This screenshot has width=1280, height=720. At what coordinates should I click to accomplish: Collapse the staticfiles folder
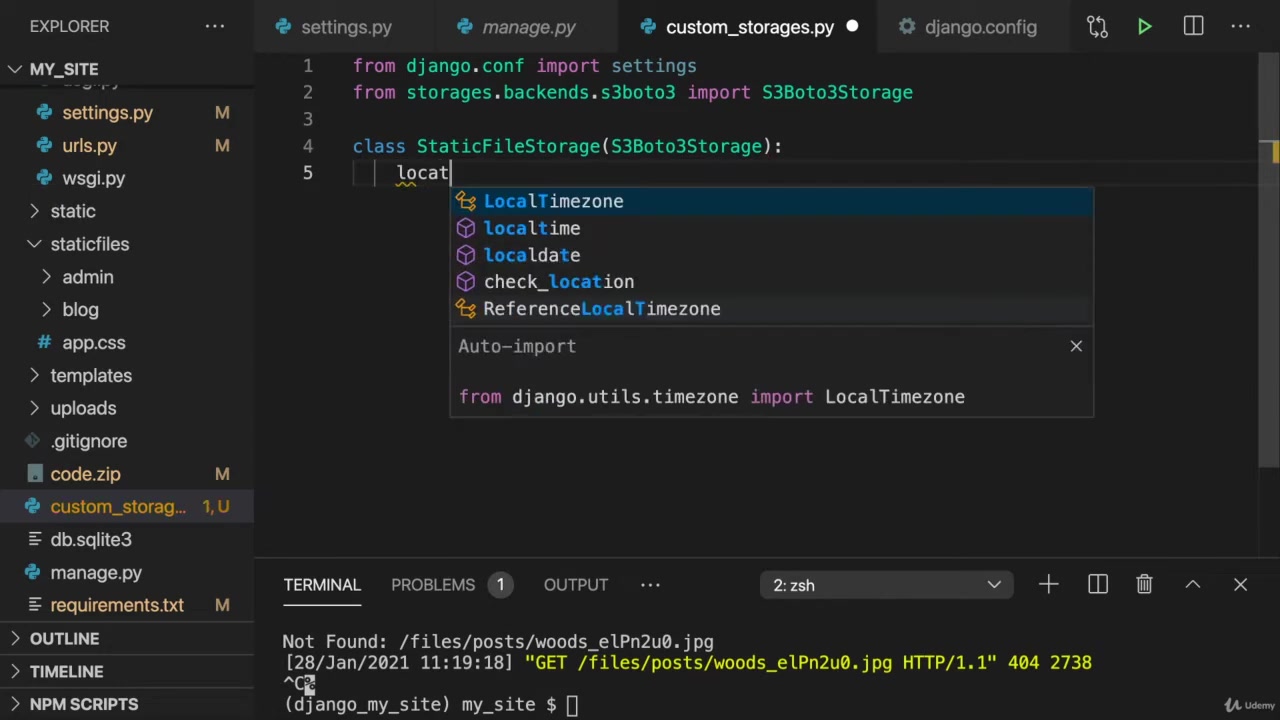click(89, 244)
